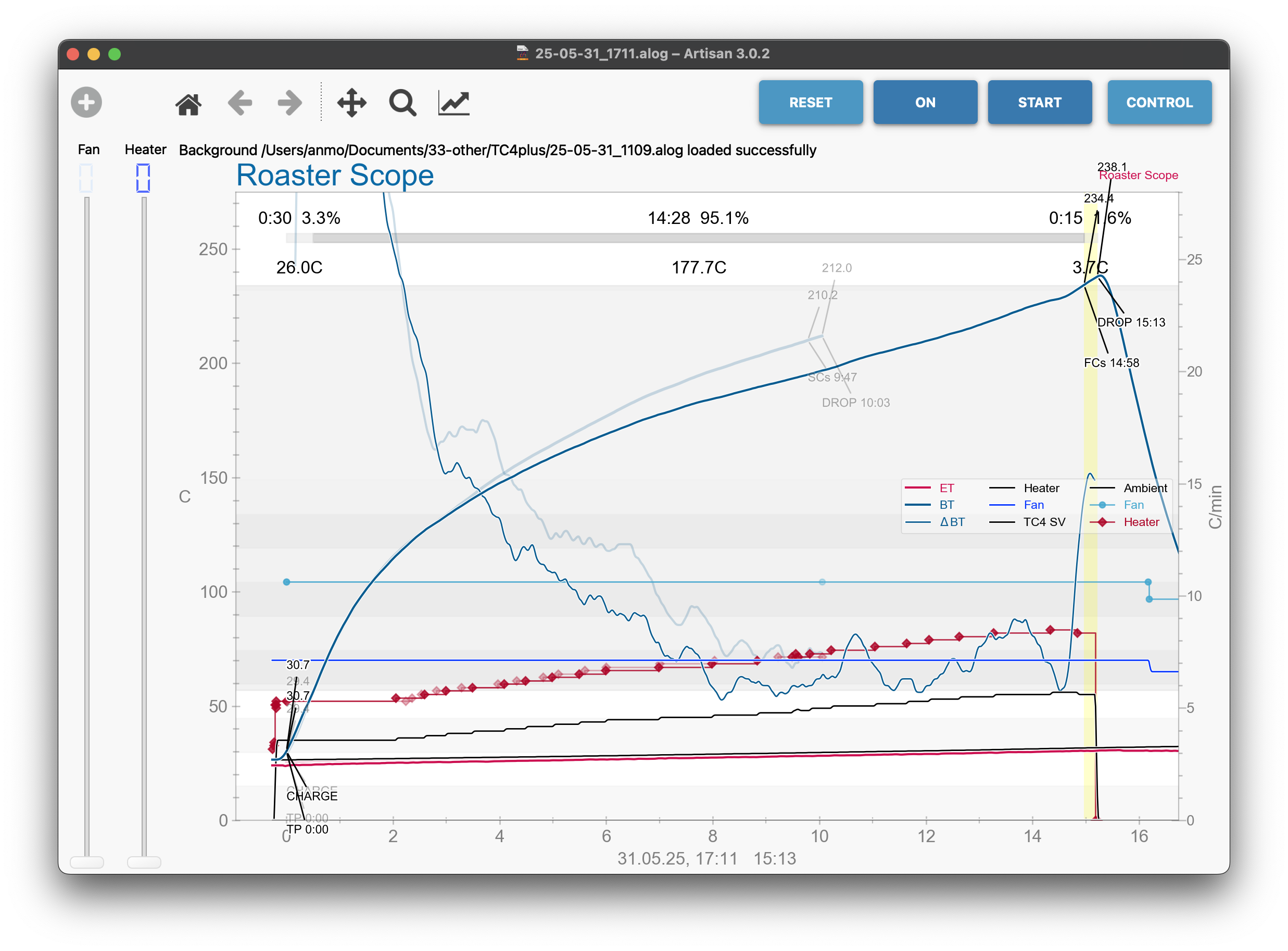Click the 234.4 temperature label
This screenshot has width=1288, height=951.
tap(1098, 198)
